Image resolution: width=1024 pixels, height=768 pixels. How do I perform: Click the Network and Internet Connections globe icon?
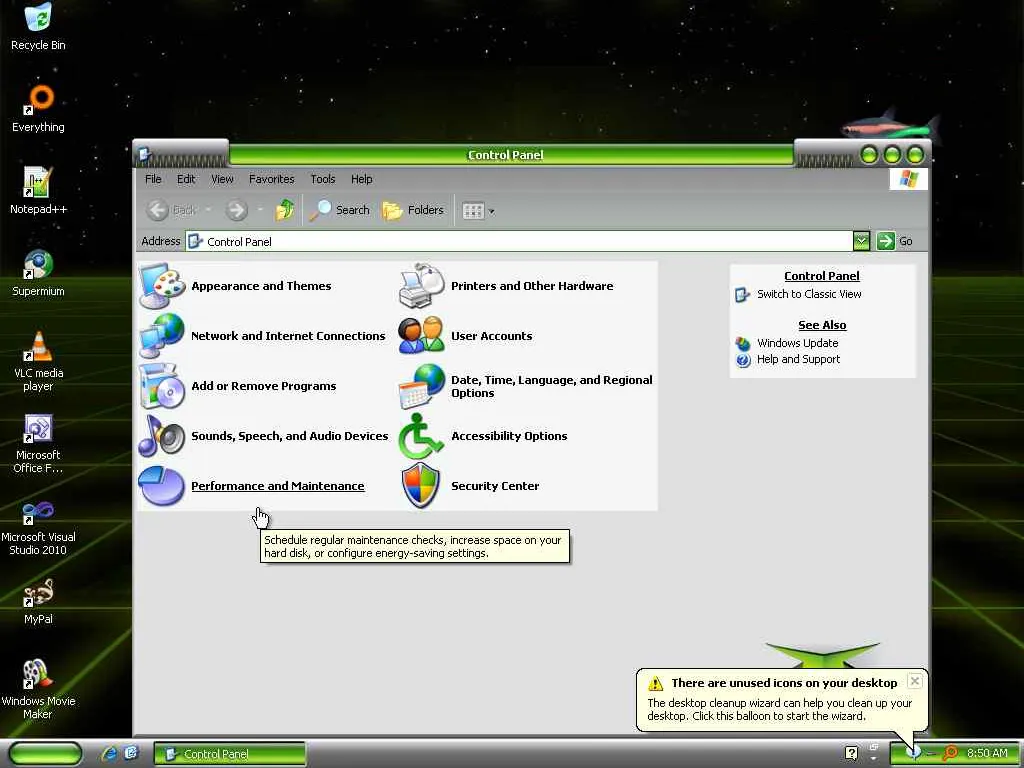pyautogui.click(x=161, y=336)
